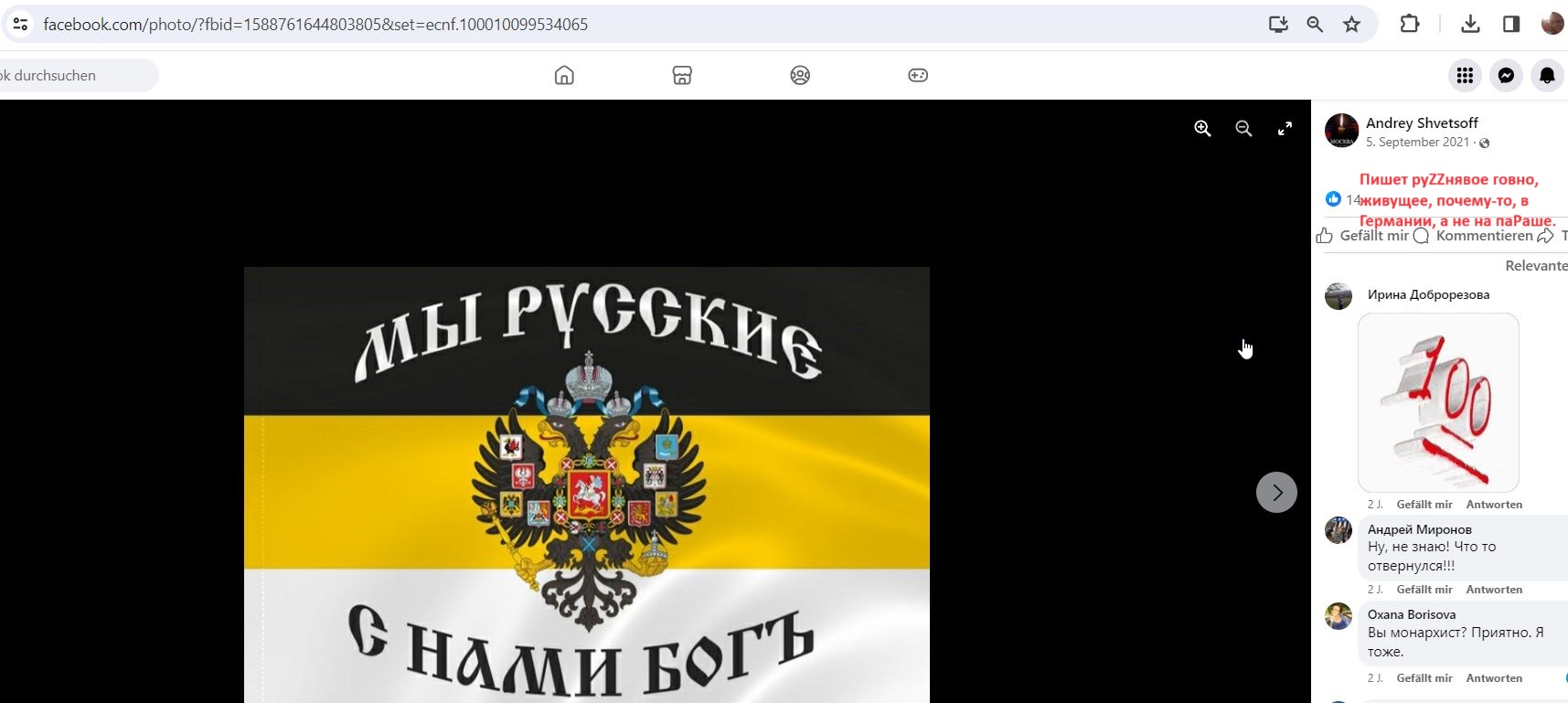
Task: Click the share arrow icon
Action: click(1545, 236)
